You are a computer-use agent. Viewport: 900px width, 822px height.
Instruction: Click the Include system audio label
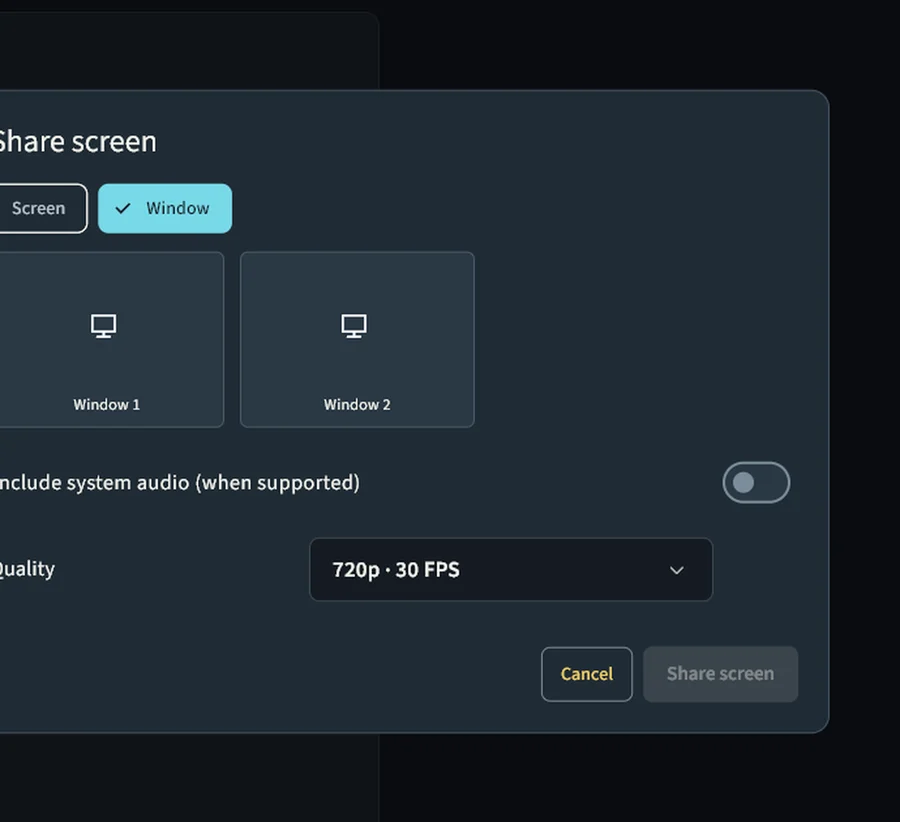[179, 483]
